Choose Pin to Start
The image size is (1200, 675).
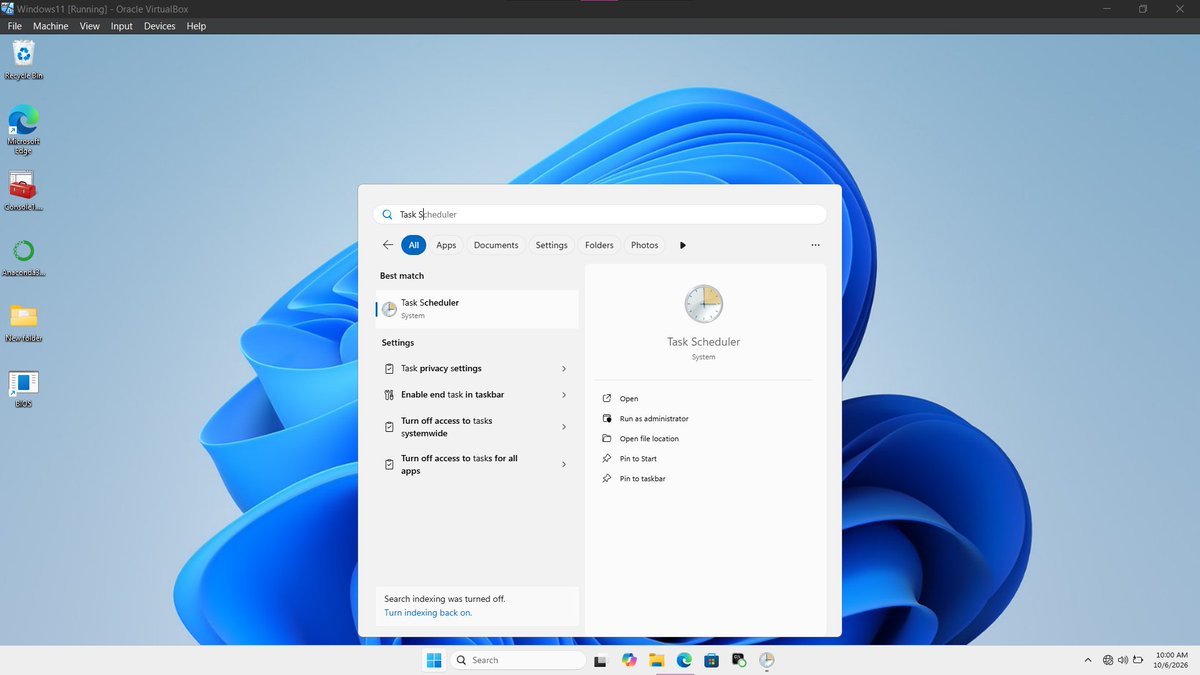(638, 459)
